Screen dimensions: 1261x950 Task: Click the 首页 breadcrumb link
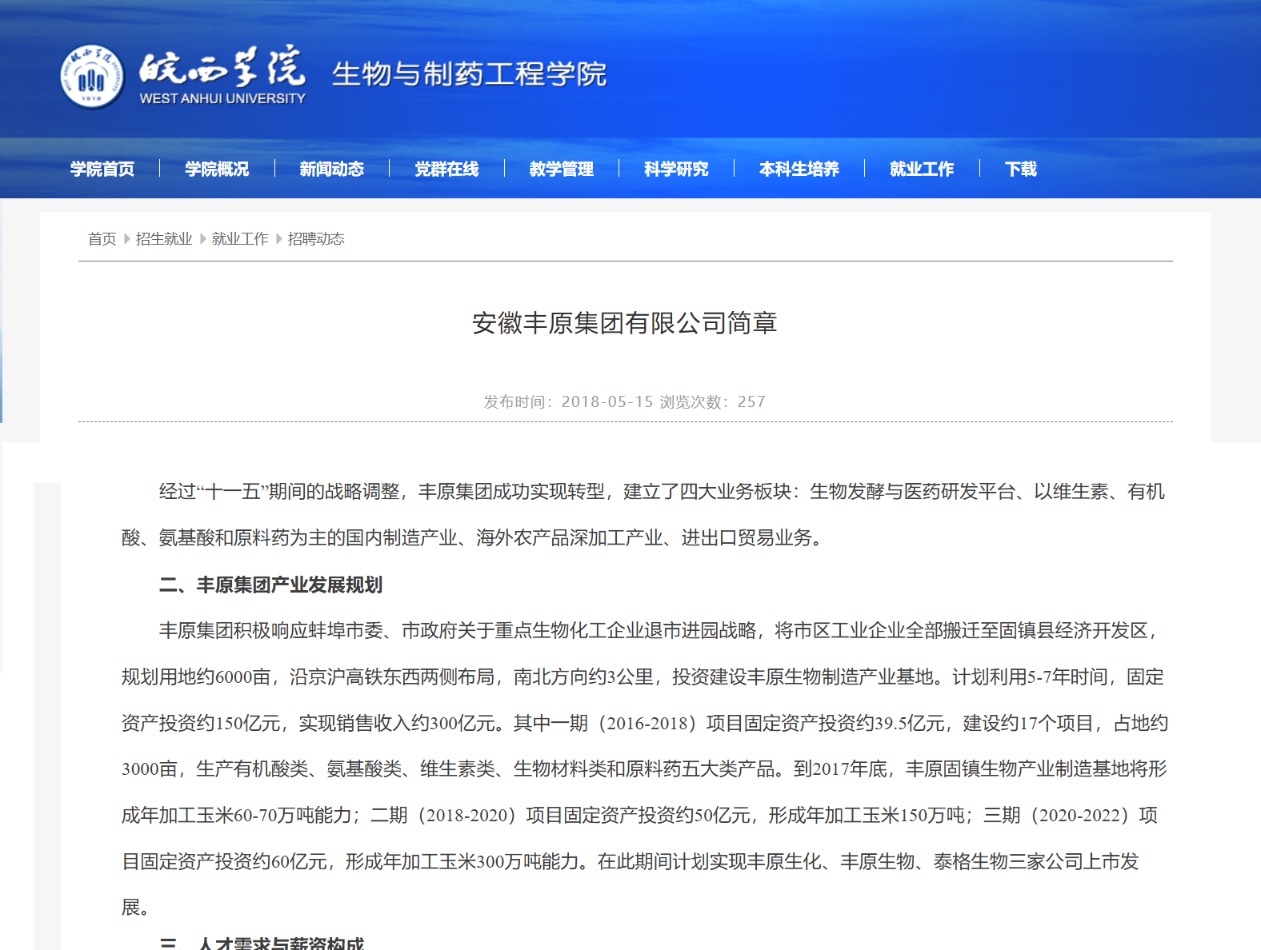[x=102, y=239]
